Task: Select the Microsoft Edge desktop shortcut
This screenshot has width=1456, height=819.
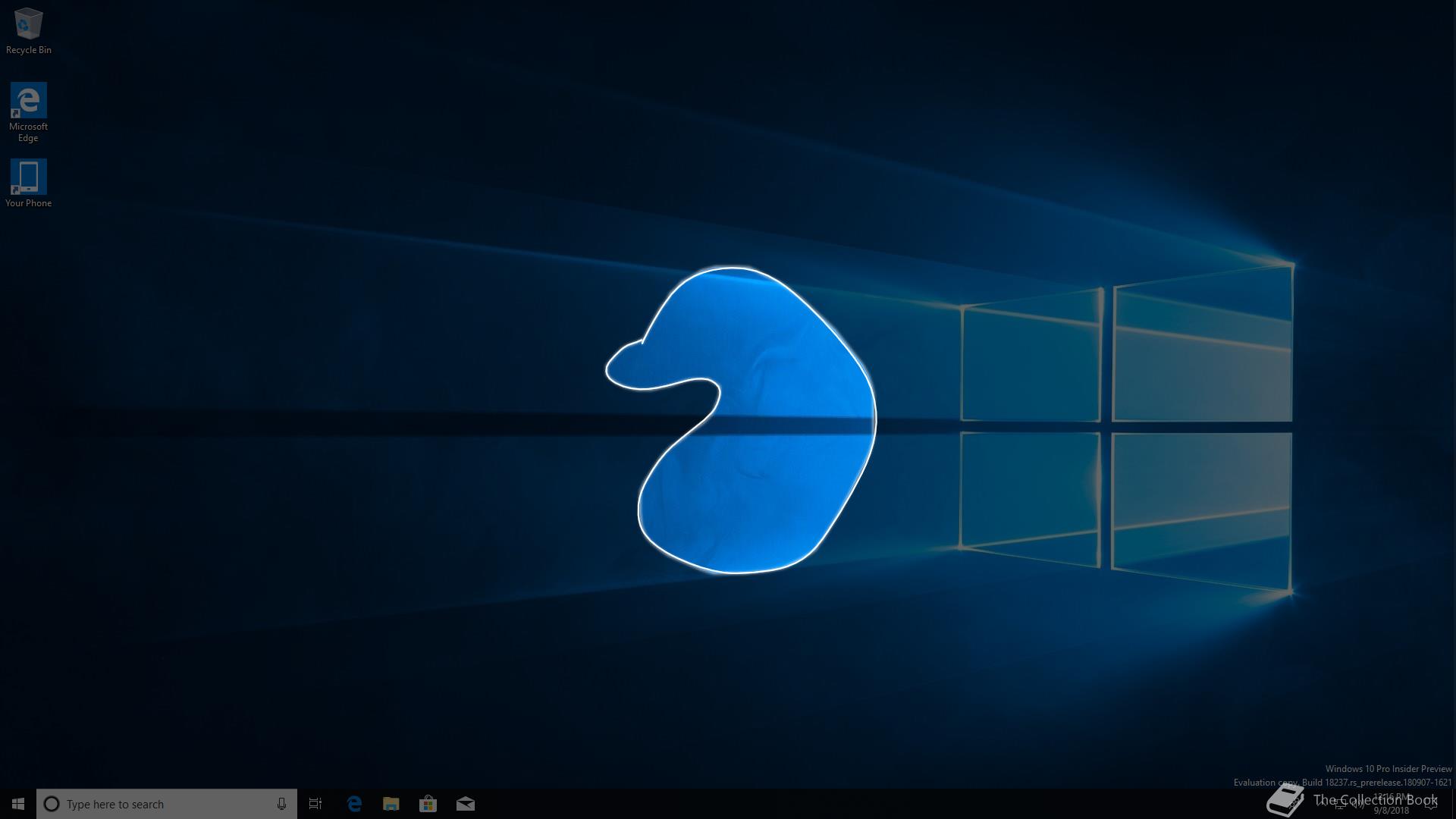Action: pyautogui.click(x=28, y=112)
